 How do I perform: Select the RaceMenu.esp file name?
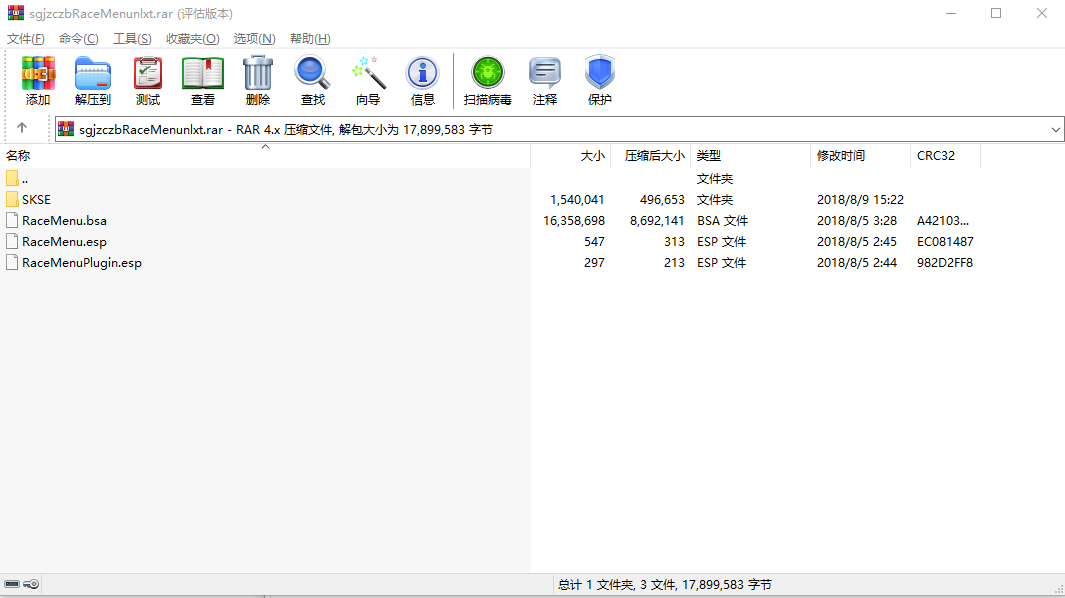[x=65, y=242]
